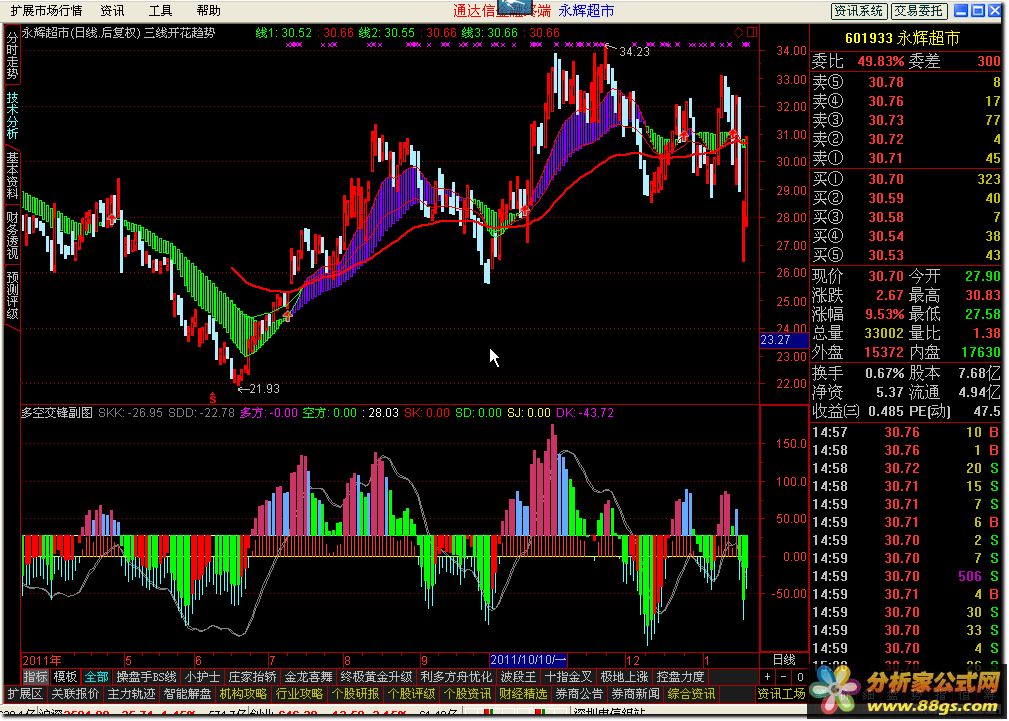Apply the 终极黄金升级 indicator
The height and width of the screenshot is (721, 1009).
click(376, 677)
